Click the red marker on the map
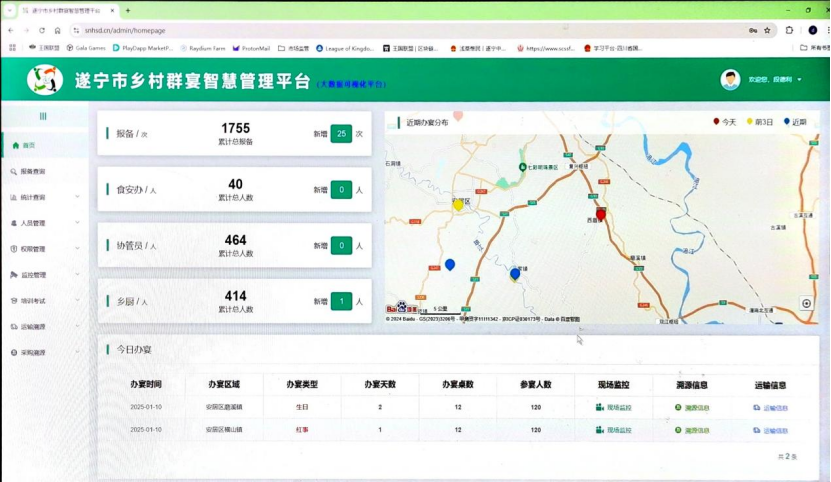This screenshot has width=831, height=482. tap(601, 213)
